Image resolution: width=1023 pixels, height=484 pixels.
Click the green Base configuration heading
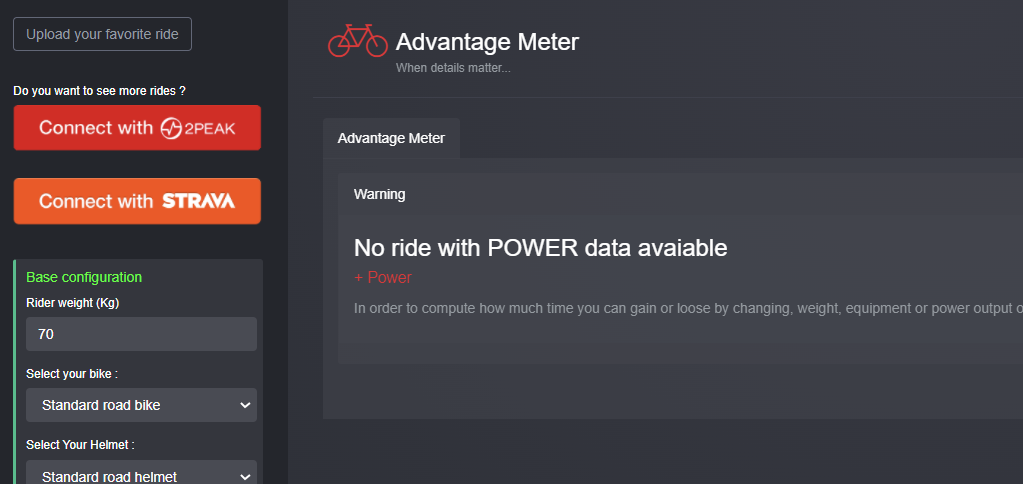click(x=84, y=277)
